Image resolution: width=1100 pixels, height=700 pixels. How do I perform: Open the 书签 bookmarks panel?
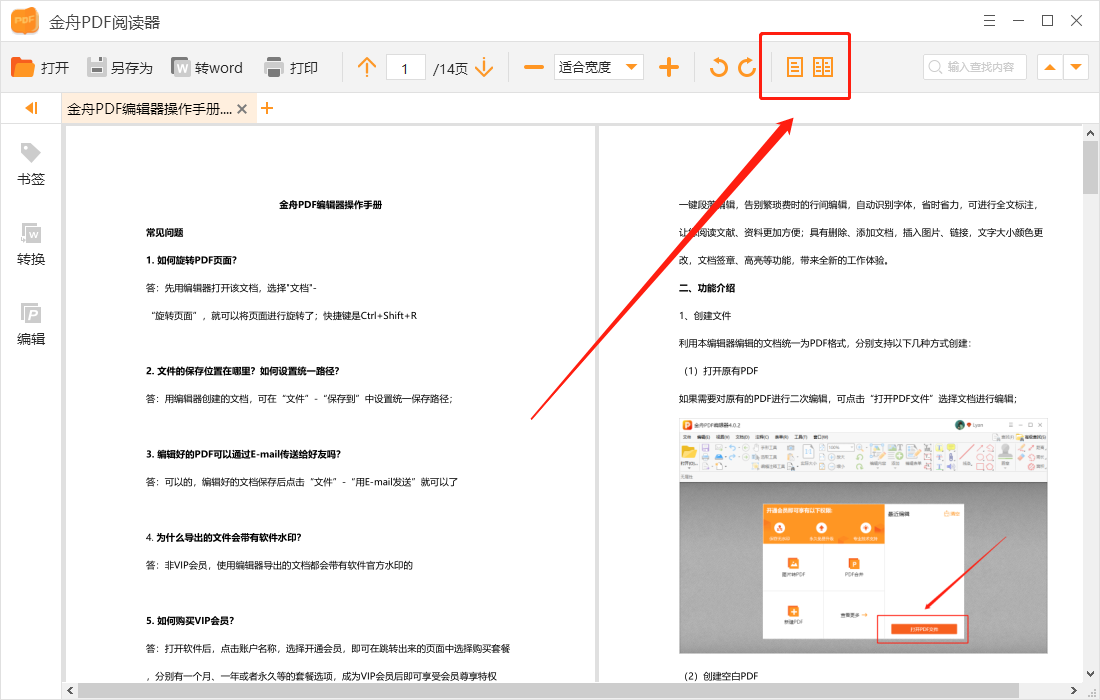(31, 165)
